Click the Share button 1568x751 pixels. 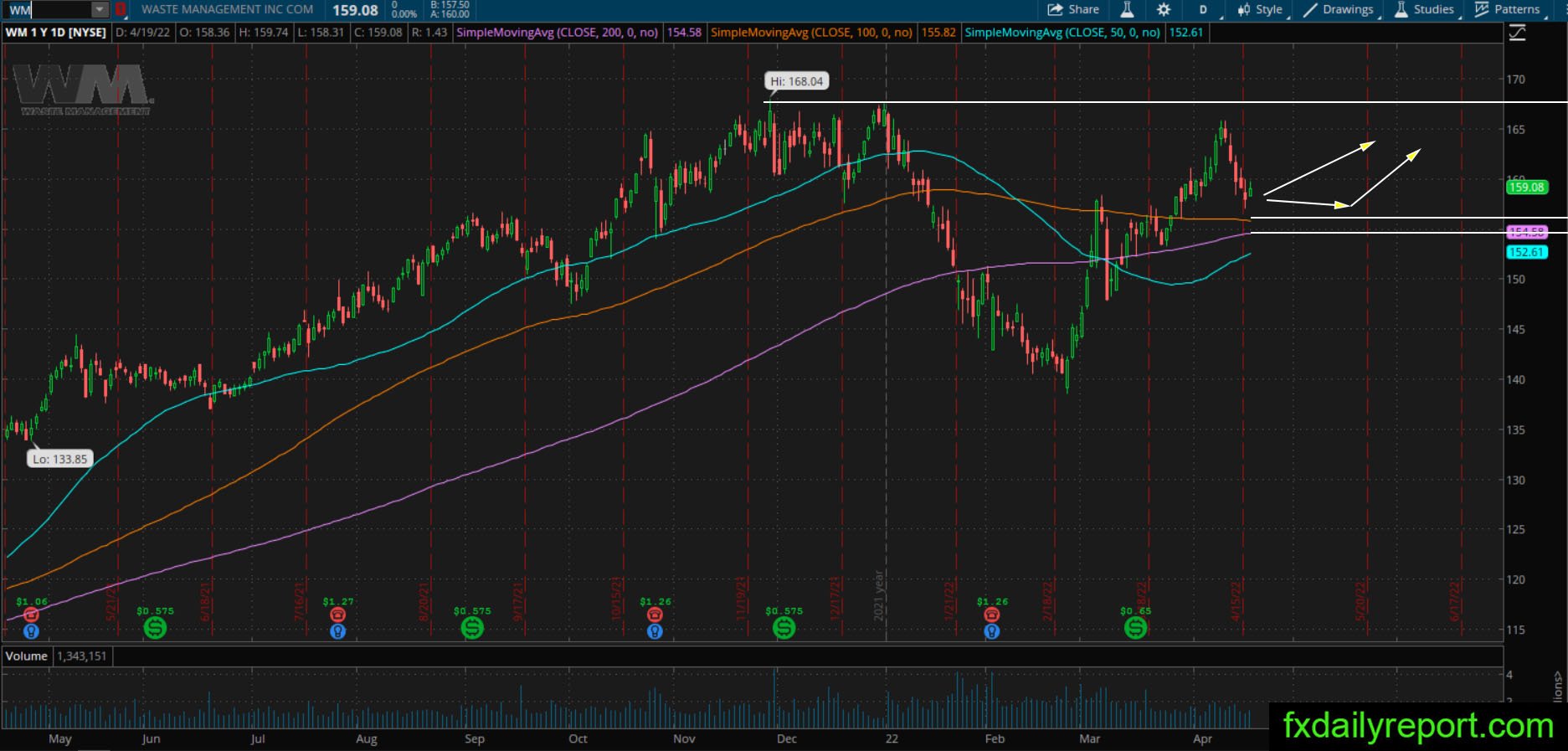1073,9
